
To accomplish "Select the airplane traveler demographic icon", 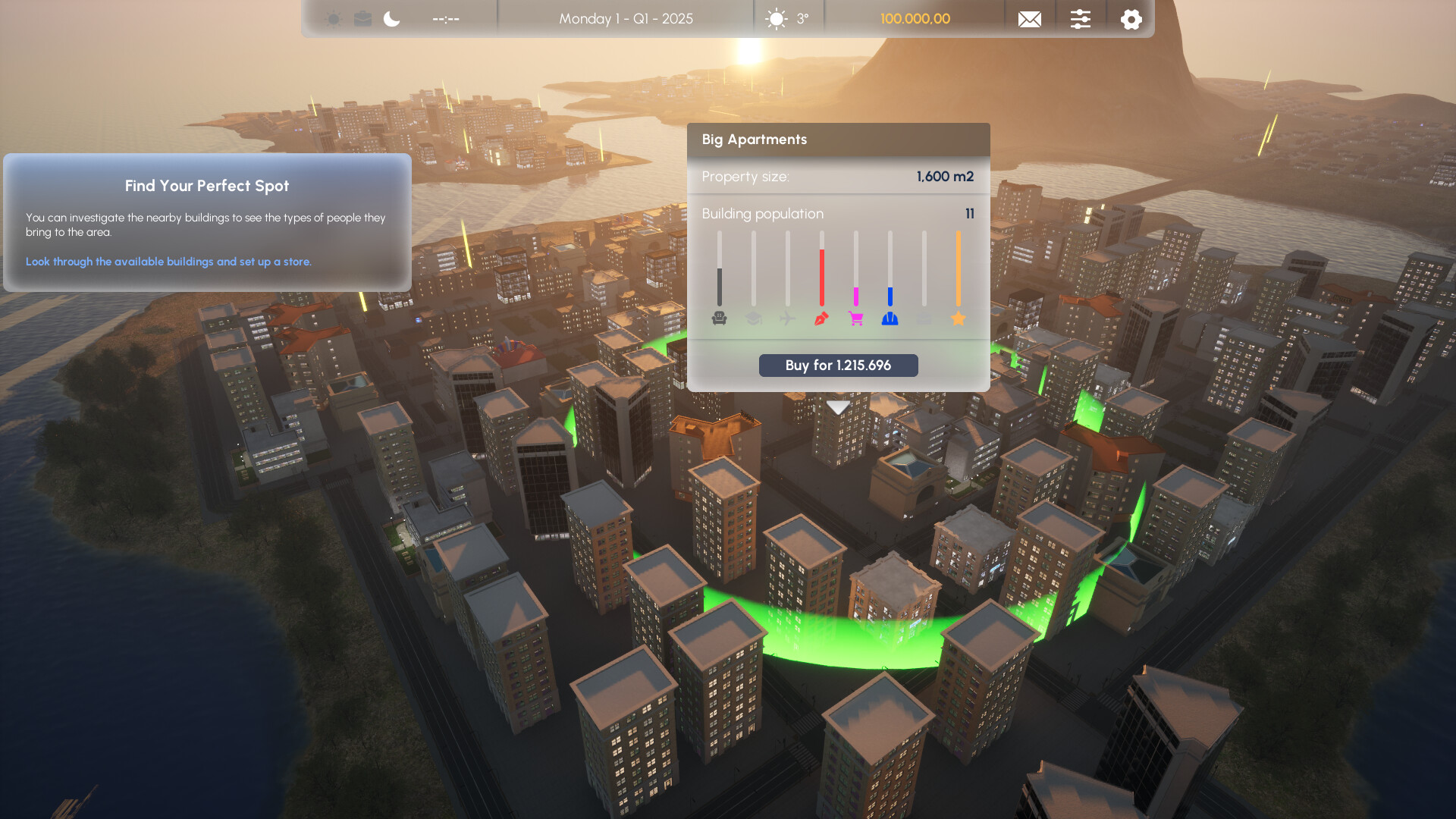I will pyautogui.click(x=787, y=318).
